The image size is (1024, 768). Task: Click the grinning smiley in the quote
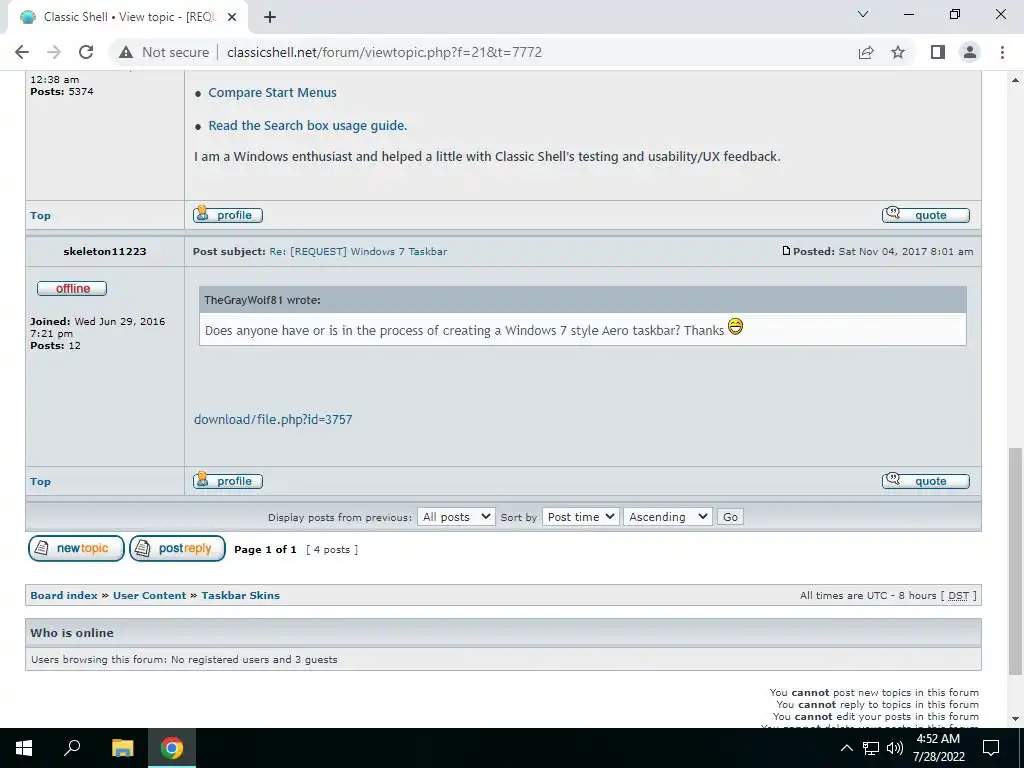click(735, 326)
